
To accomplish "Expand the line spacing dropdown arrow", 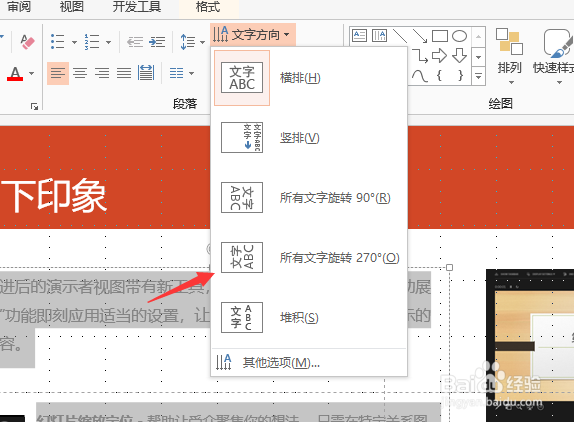I will point(202,42).
